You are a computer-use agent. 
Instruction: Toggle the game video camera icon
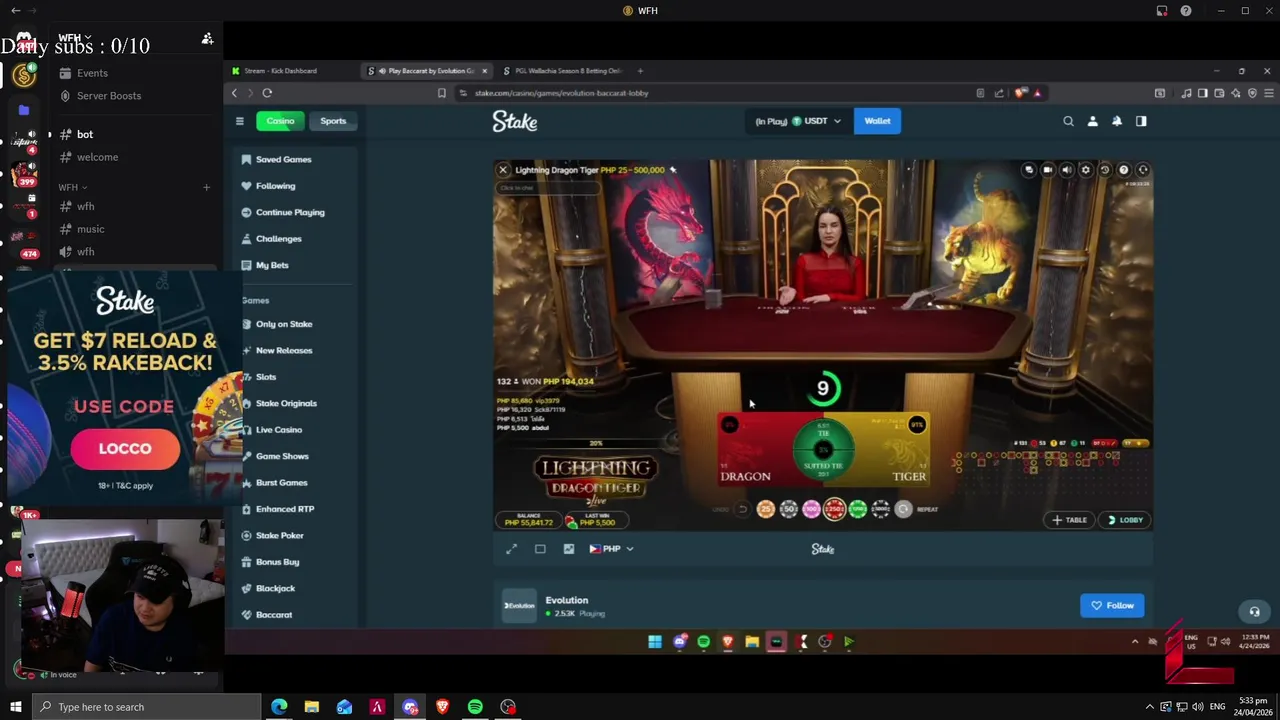pyautogui.click(x=1047, y=170)
